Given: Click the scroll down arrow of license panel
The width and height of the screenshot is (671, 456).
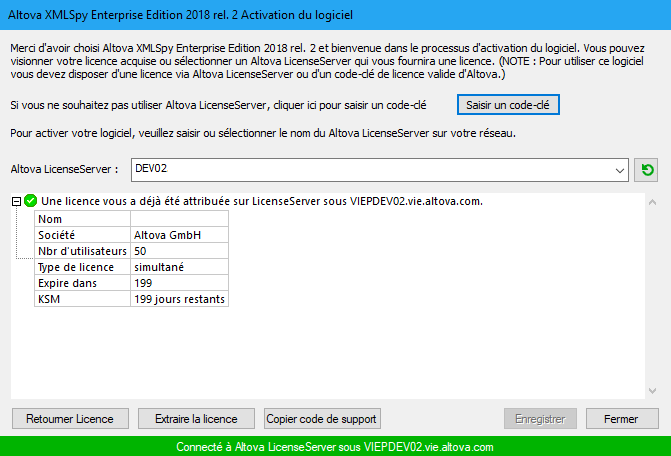Looking at the screenshot, I should [652, 391].
